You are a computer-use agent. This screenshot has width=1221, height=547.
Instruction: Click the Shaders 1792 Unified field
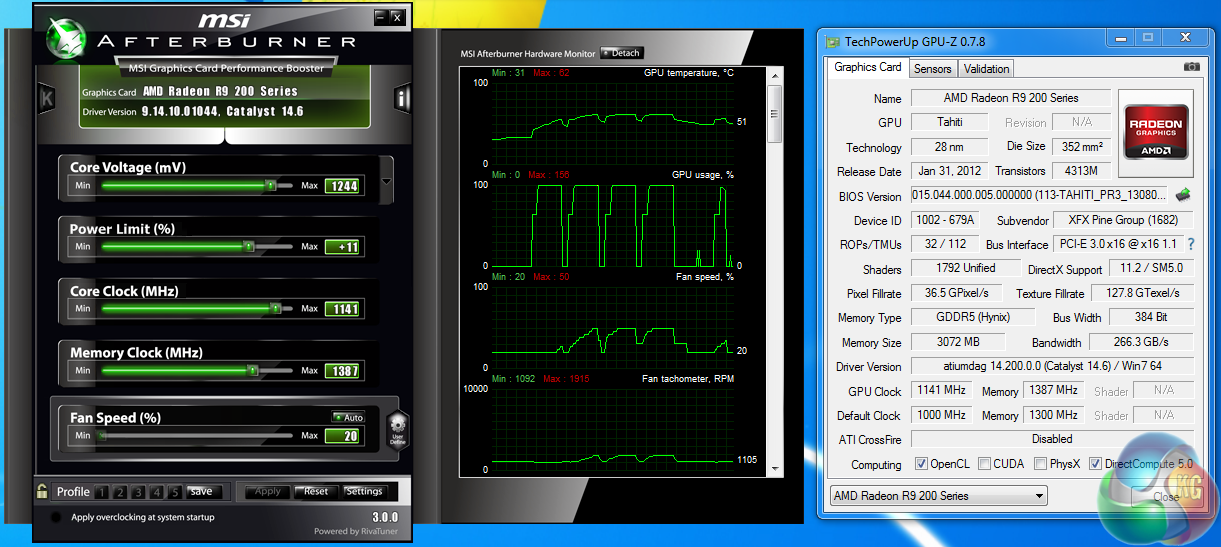click(966, 268)
